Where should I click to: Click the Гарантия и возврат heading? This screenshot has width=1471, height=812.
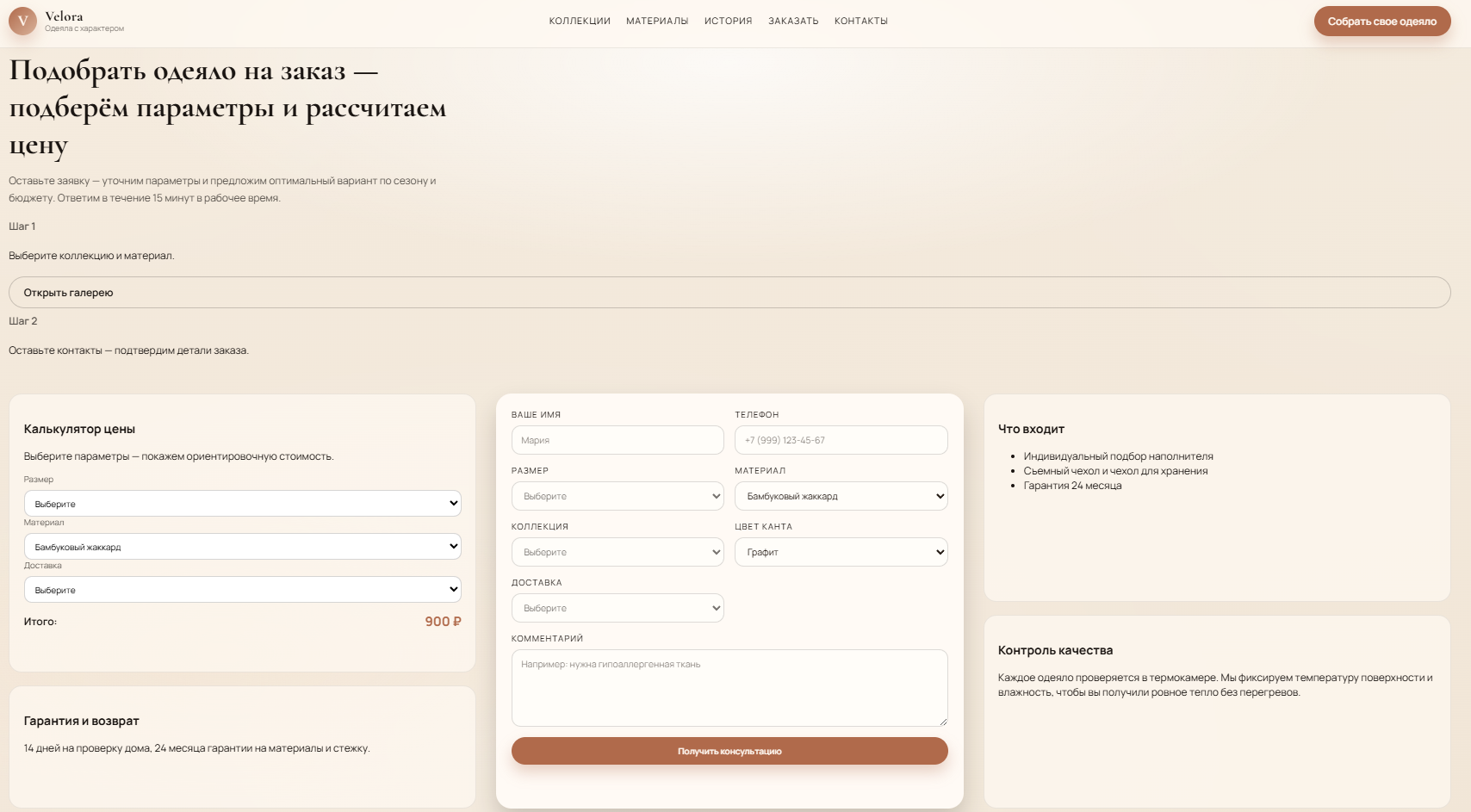[81, 721]
